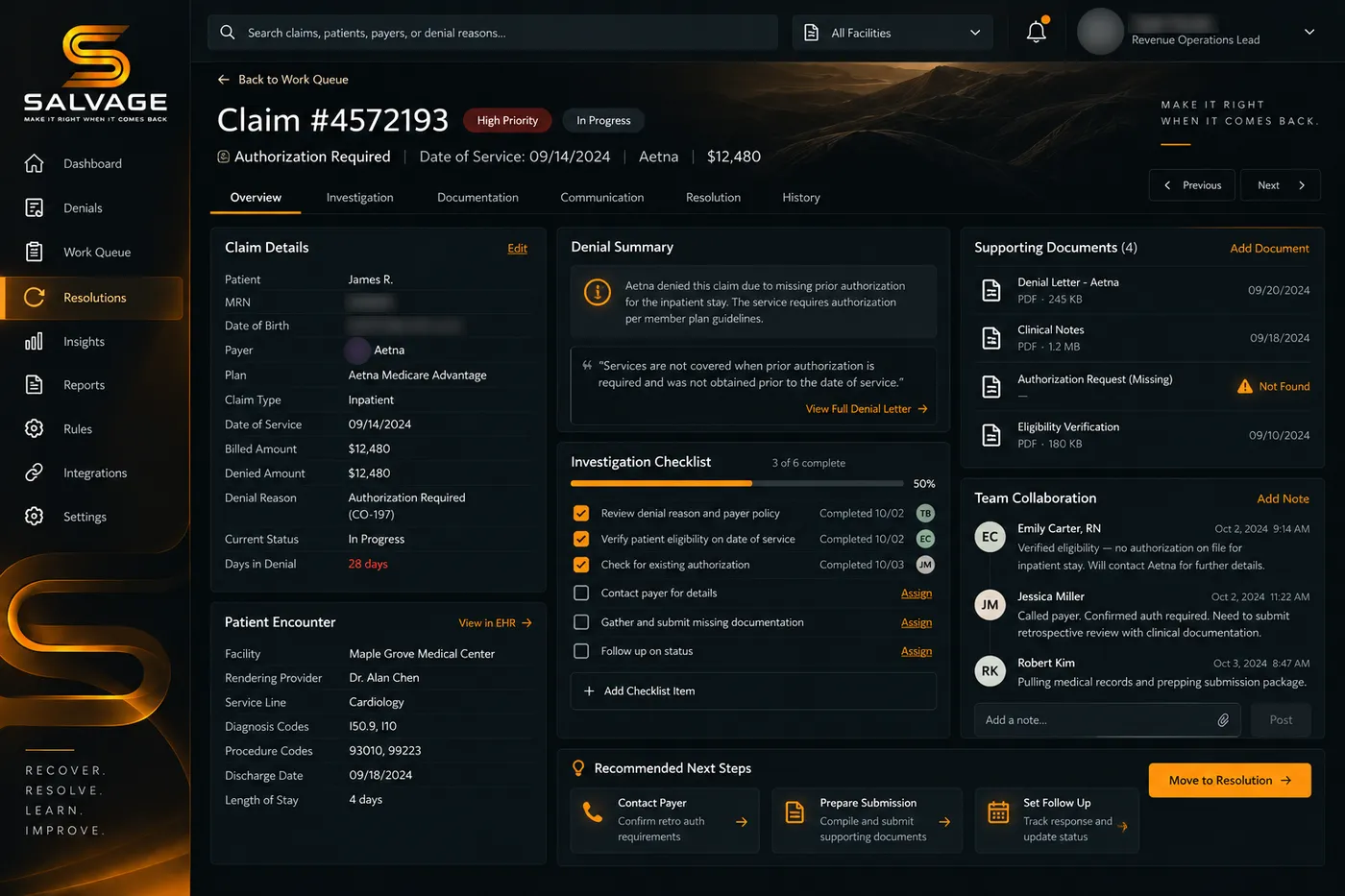
Task: Open the Reports document icon
Action: pyautogui.click(x=35, y=384)
